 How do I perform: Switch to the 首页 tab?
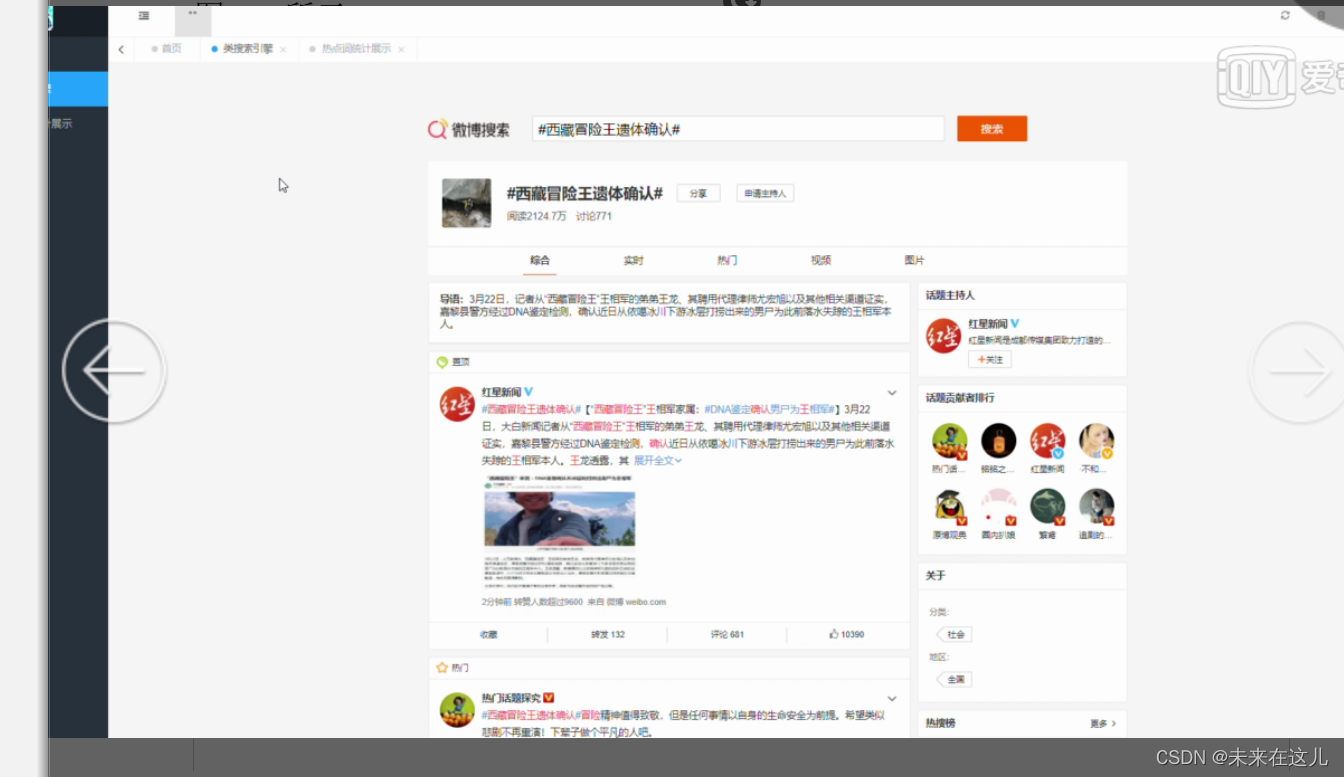[x=166, y=49]
